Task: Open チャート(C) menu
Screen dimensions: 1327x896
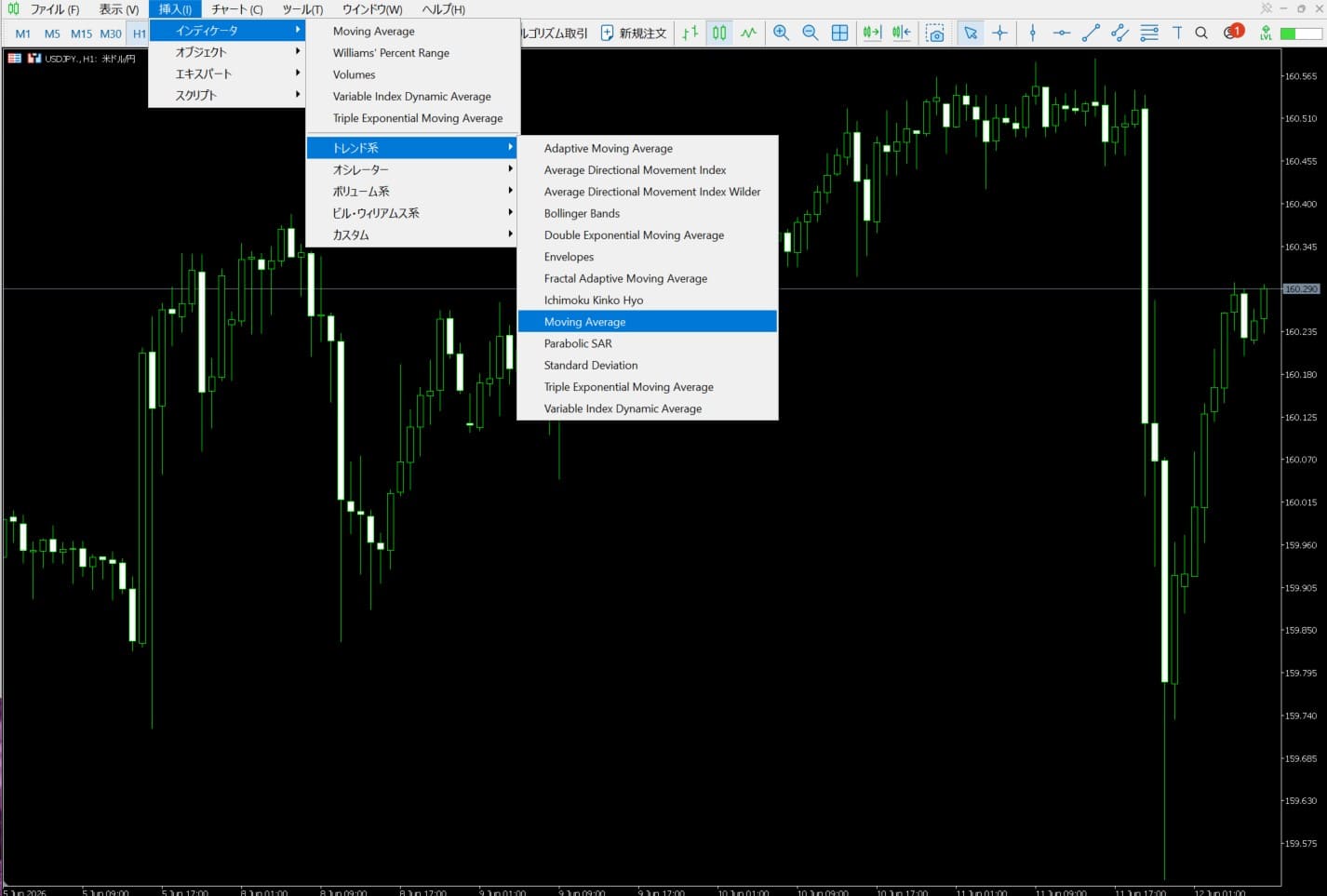Action: point(236,9)
